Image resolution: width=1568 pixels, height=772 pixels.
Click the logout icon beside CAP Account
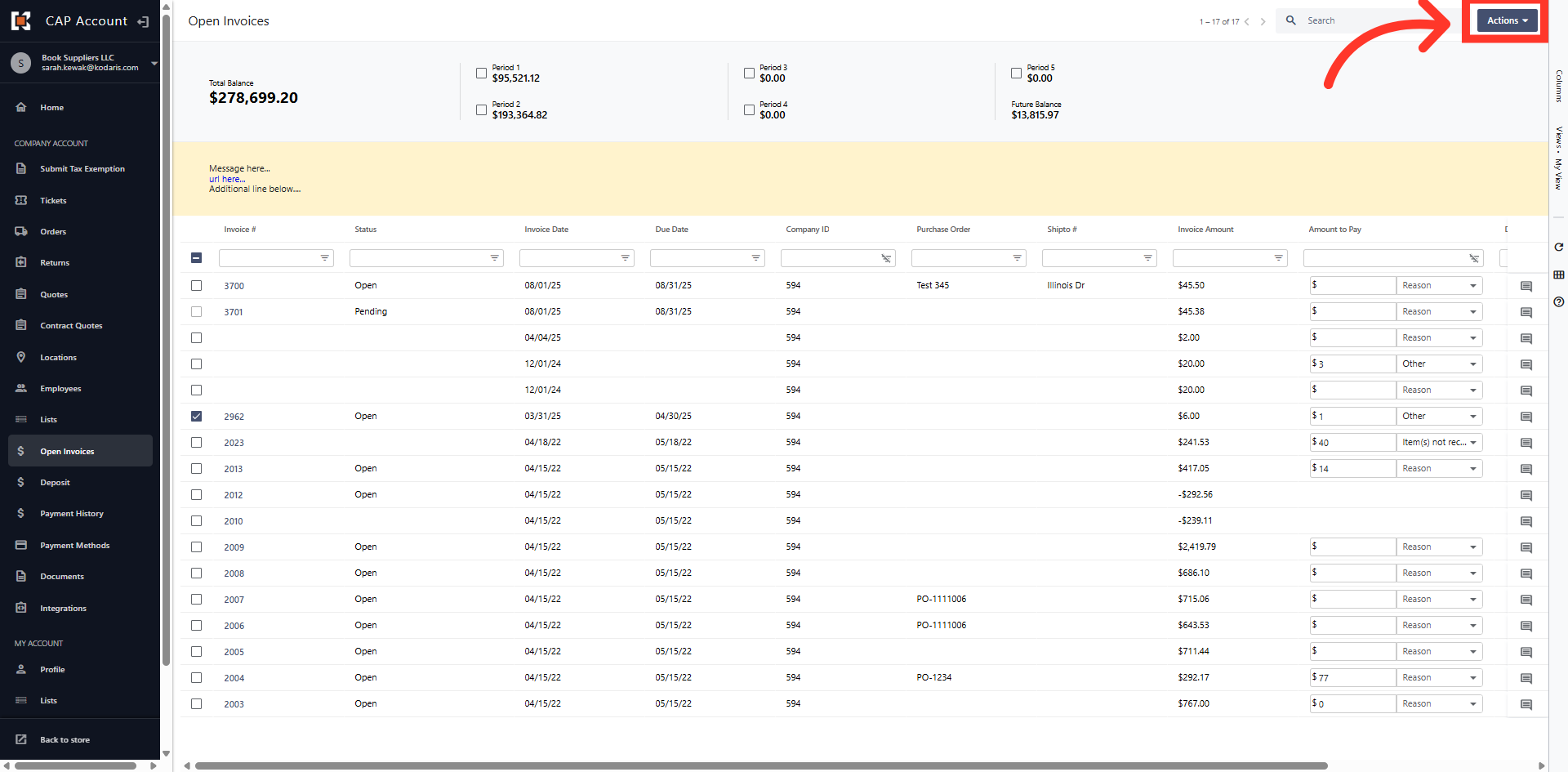[x=143, y=21]
